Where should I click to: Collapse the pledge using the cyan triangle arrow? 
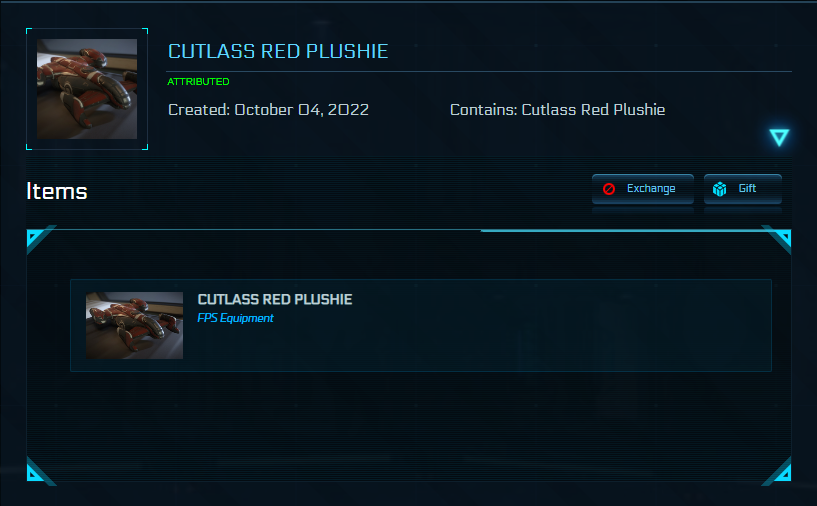[x=779, y=138]
